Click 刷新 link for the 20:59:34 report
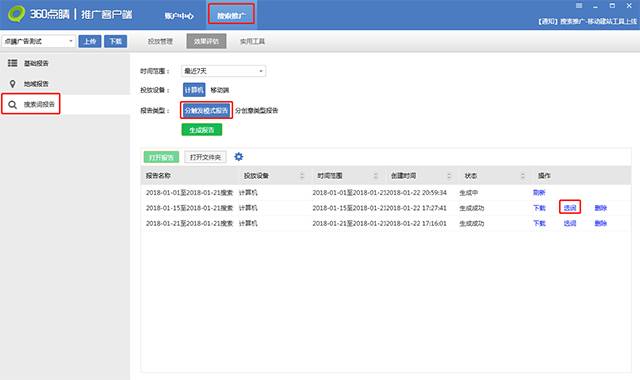Viewport: 640px width, 380px height. pyautogui.click(x=539, y=193)
